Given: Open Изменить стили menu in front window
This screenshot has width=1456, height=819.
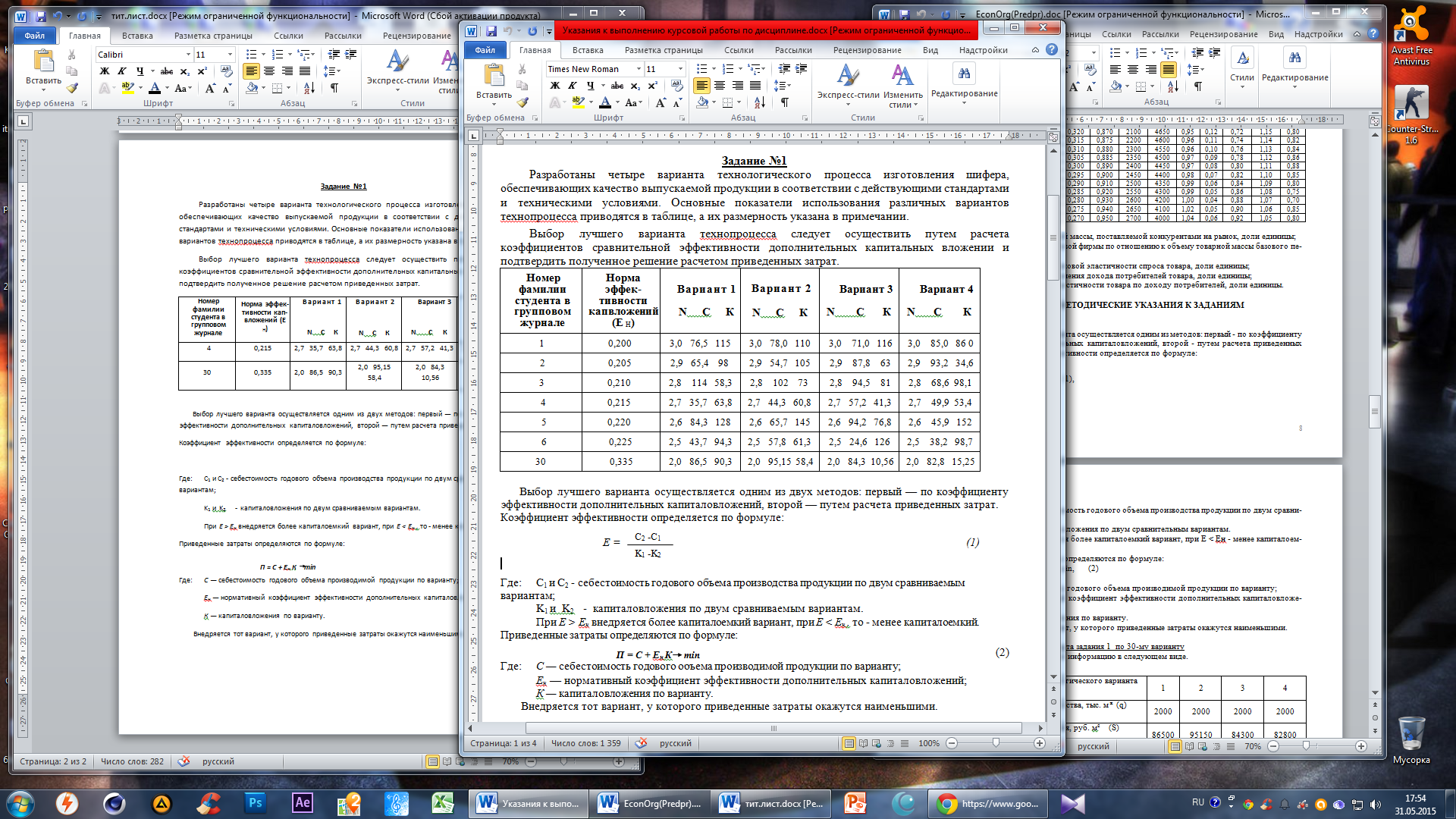Looking at the screenshot, I should [x=902, y=85].
